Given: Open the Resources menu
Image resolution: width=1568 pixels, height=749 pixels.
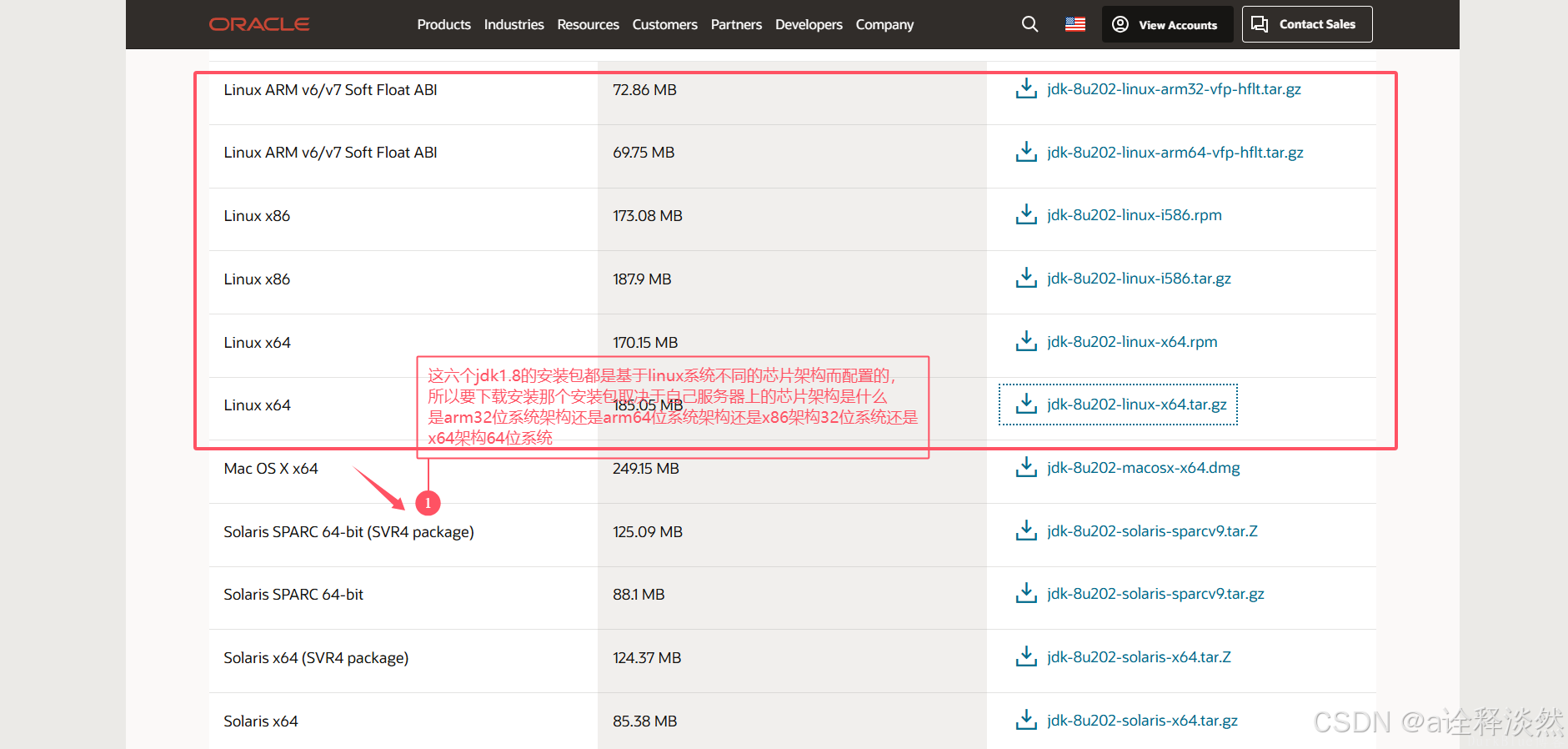Looking at the screenshot, I should [x=588, y=25].
